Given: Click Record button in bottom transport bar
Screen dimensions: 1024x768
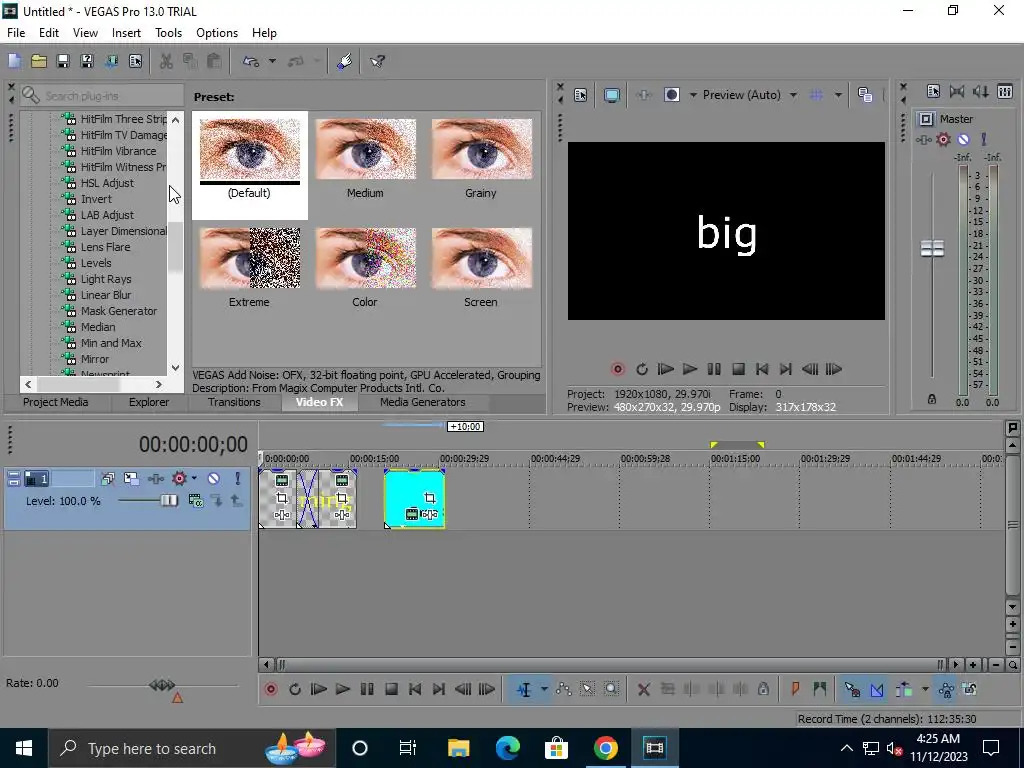Looking at the screenshot, I should [270, 689].
